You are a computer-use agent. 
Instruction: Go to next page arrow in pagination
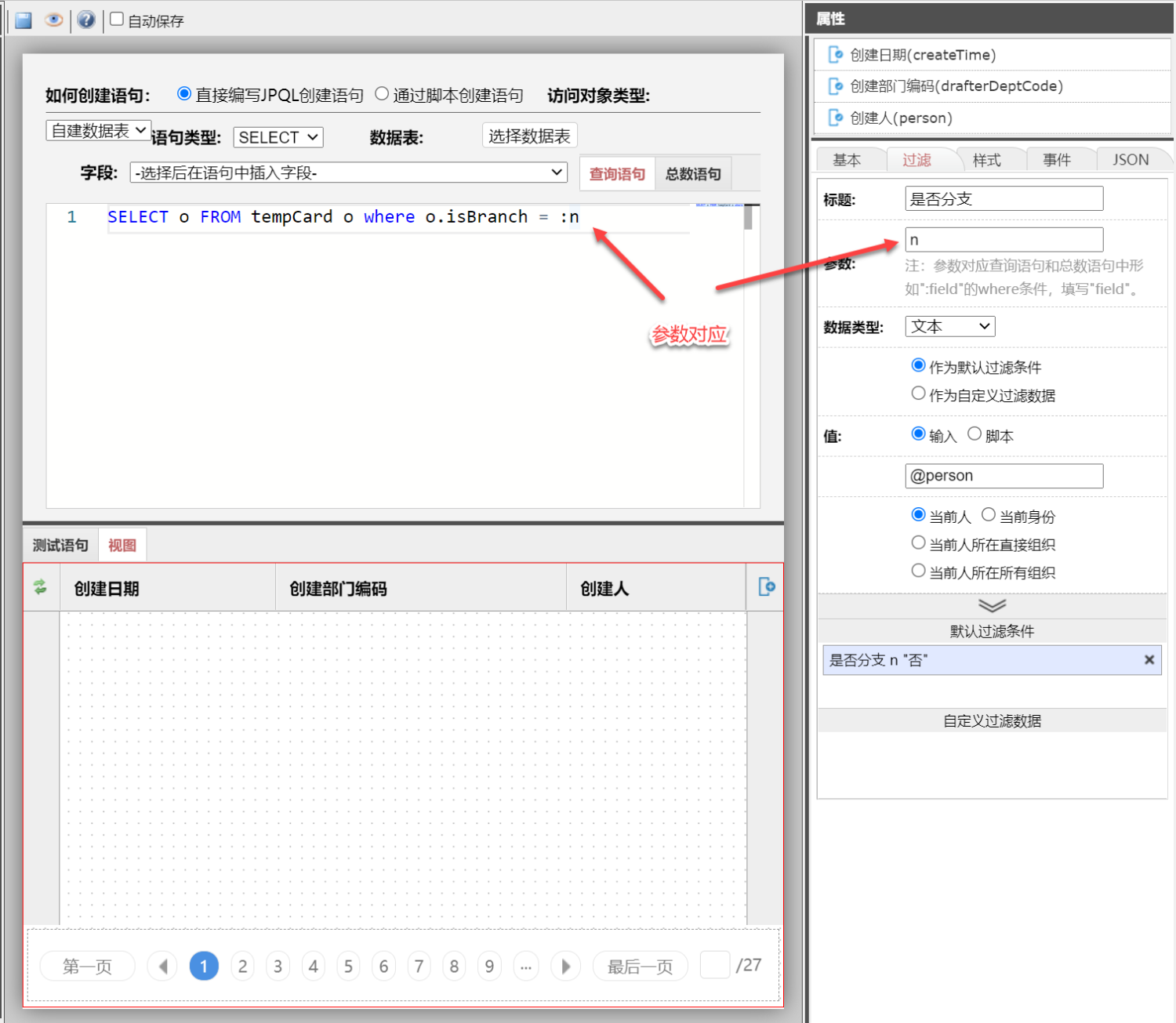(x=565, y=967)
